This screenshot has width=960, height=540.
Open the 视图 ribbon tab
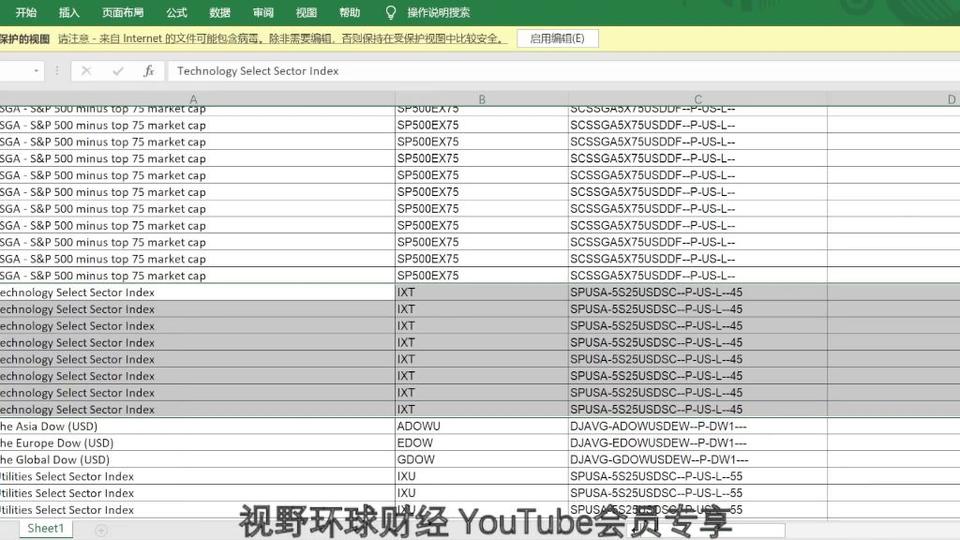[x=306, y=12]
